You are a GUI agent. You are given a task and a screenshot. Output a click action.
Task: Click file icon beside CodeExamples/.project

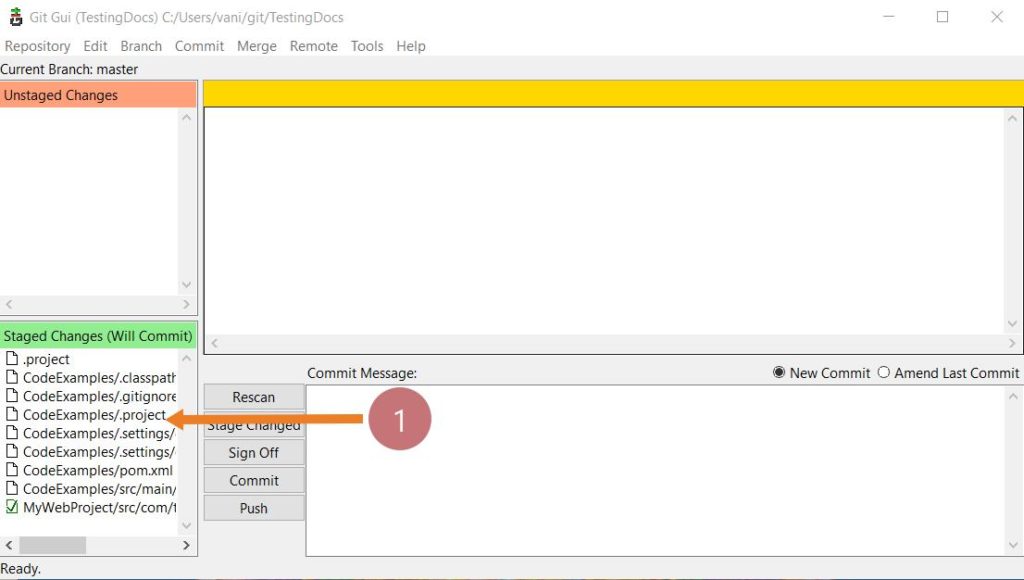click(x=12, y=415)
